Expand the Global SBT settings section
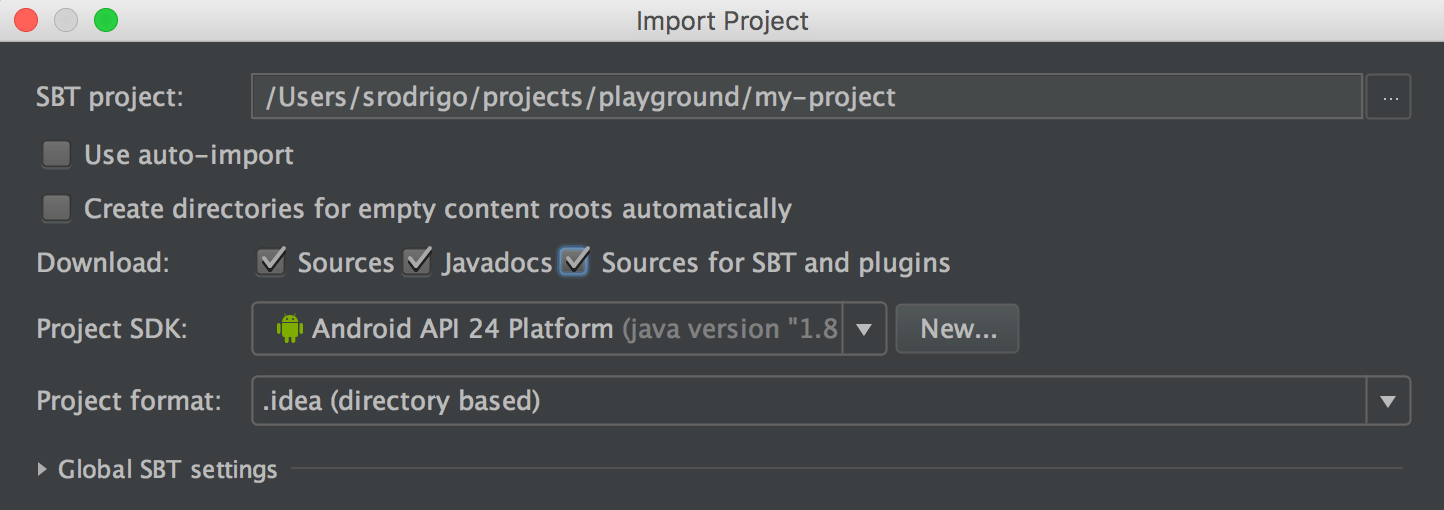Viewport: 1444px width, 510px height. point(42,468)
